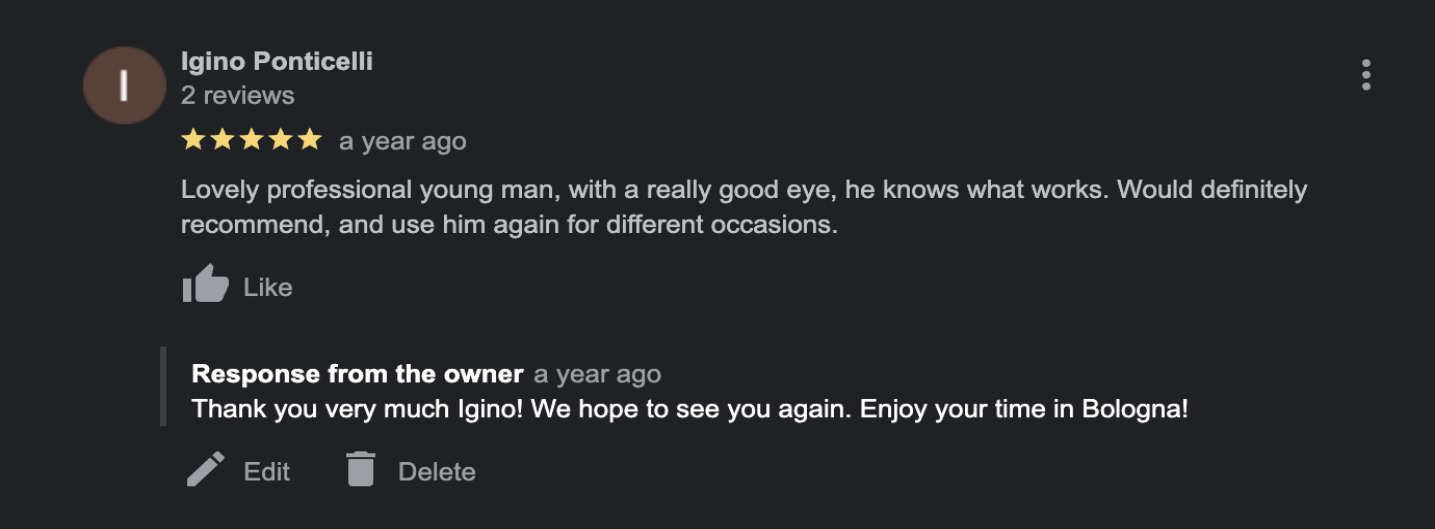Click the fifth star of the rating
The height and width of the screenshot is (529, 1435).
click(x=309, y=140)
